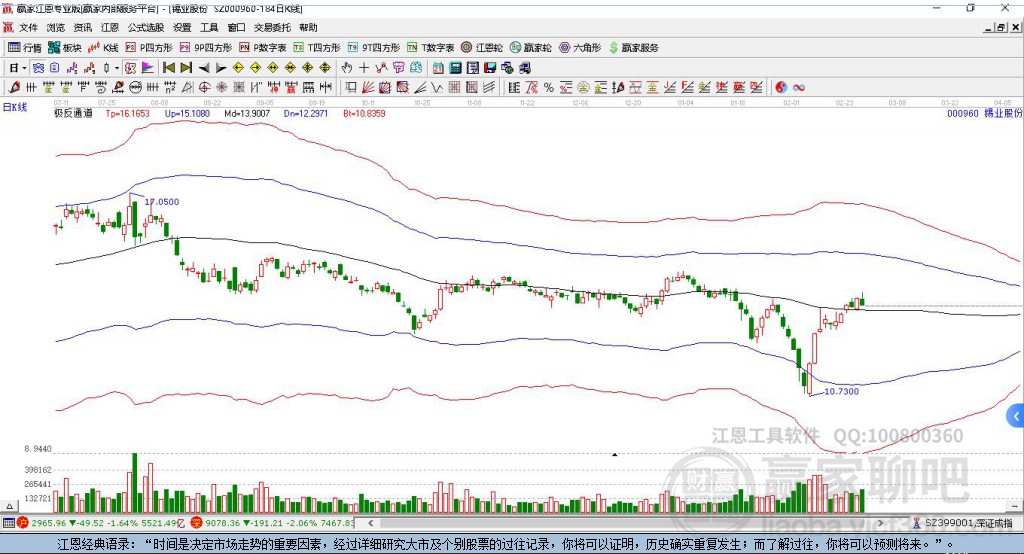The height and width of the screenshot is (554, 1024).
Task: Expand the candlestick type dropdown arrow
Action: click(x=116, y=68)
